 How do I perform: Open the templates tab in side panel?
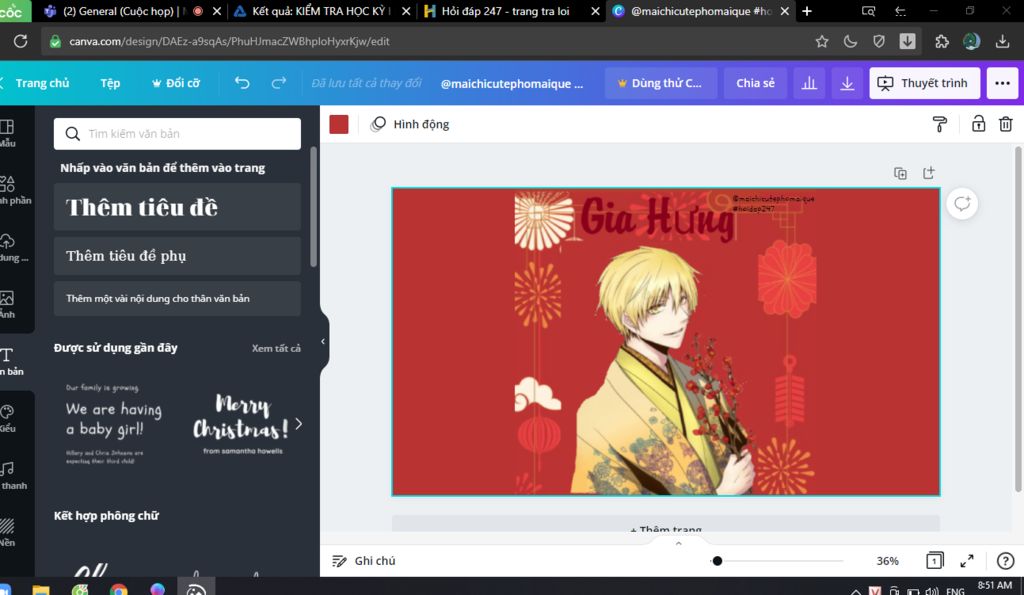8,133
